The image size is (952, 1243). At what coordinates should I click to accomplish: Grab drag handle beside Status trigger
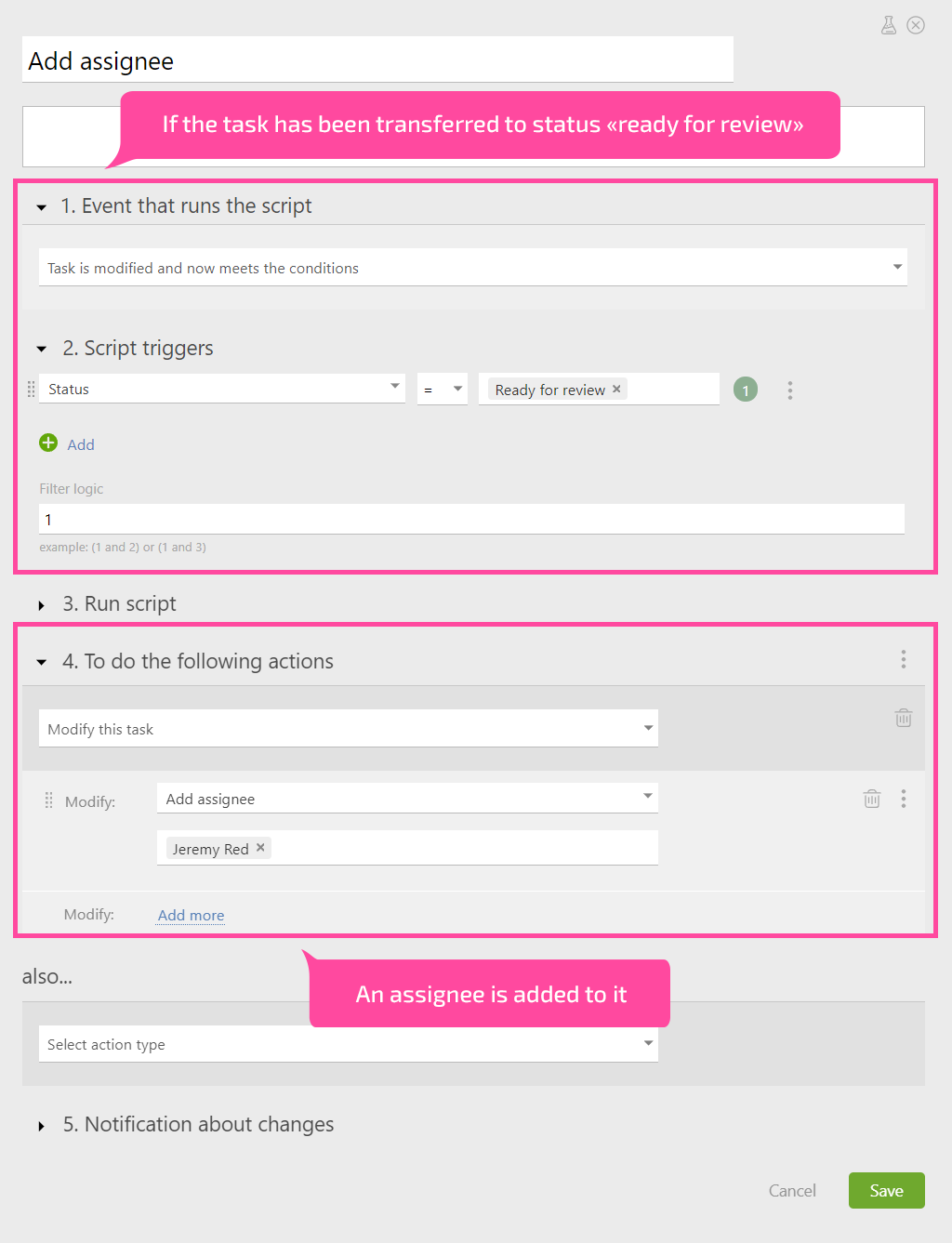coord(31,389)
